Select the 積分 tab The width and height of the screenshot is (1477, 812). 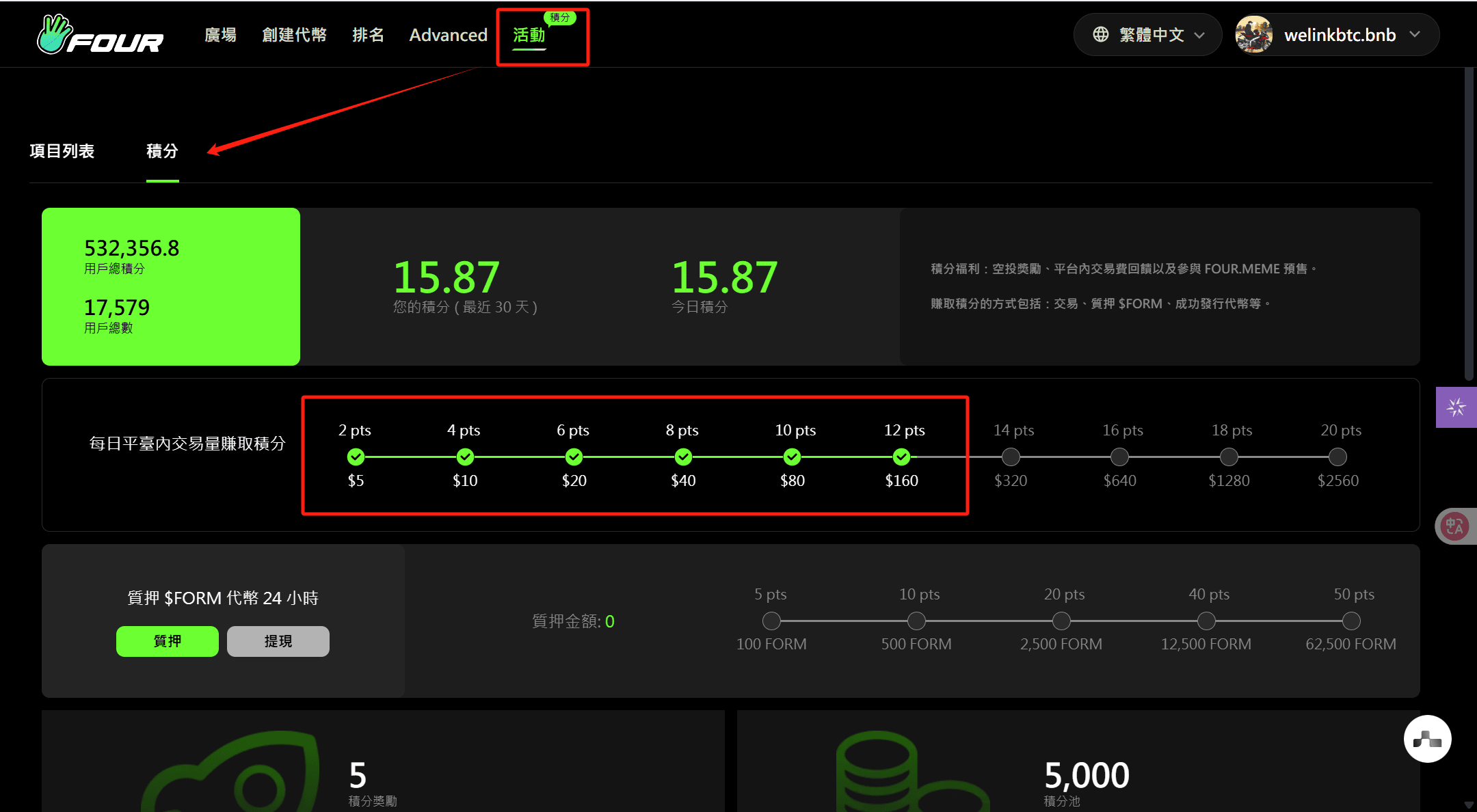click(x=162, y=151)
